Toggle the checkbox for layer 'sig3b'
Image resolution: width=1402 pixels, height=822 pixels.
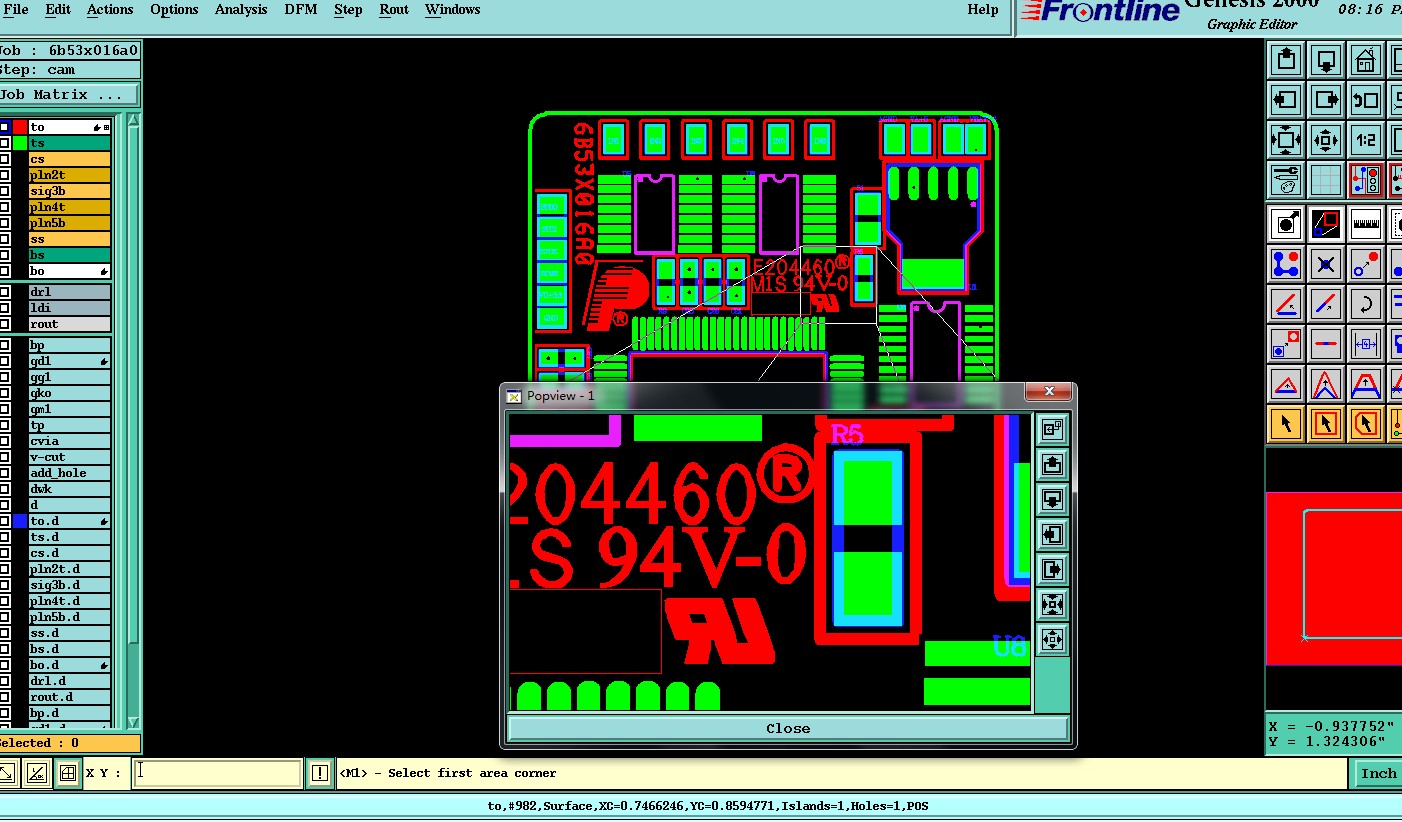coord(5,191)
